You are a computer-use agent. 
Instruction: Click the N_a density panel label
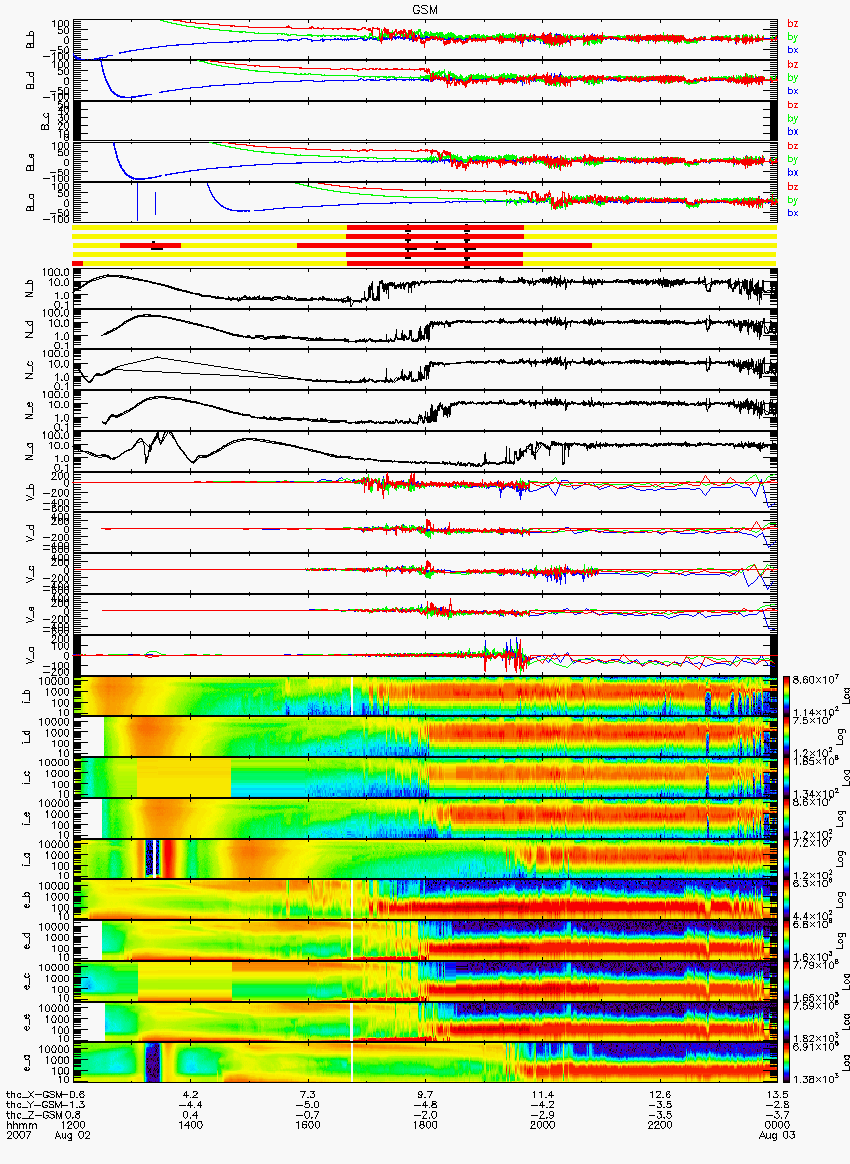[x=30, y=451]
